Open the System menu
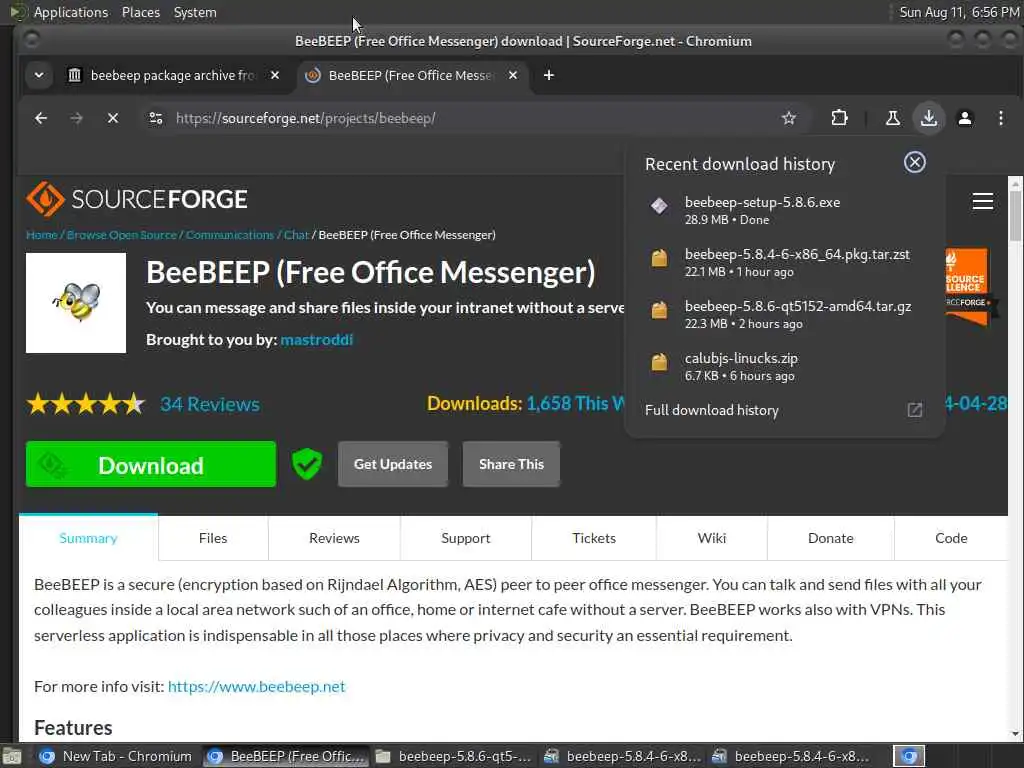 click(x=195, y=12)
